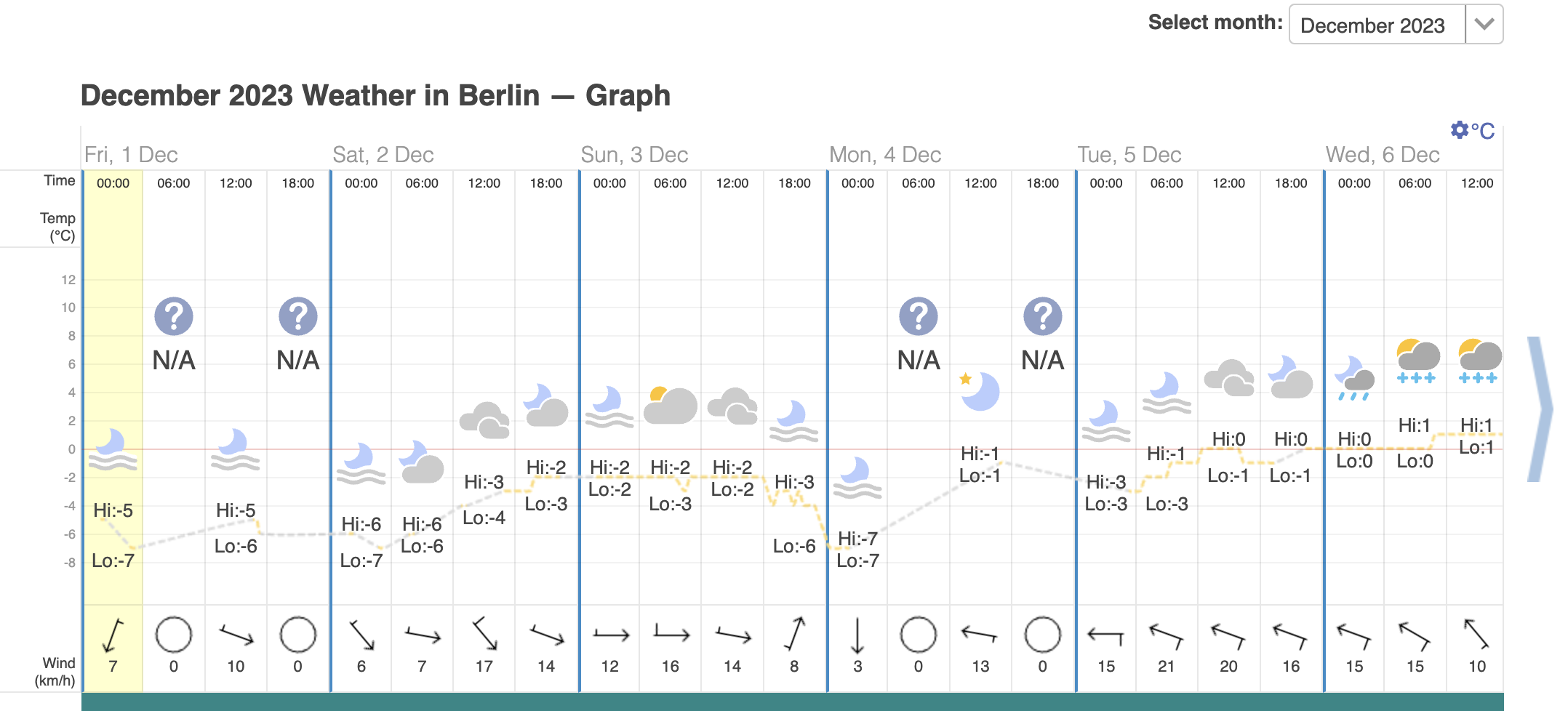Click the partly sunny cloud icon on Sun 06:00
The width and height of the screenshot is (1568, 711).
point(671,405)
